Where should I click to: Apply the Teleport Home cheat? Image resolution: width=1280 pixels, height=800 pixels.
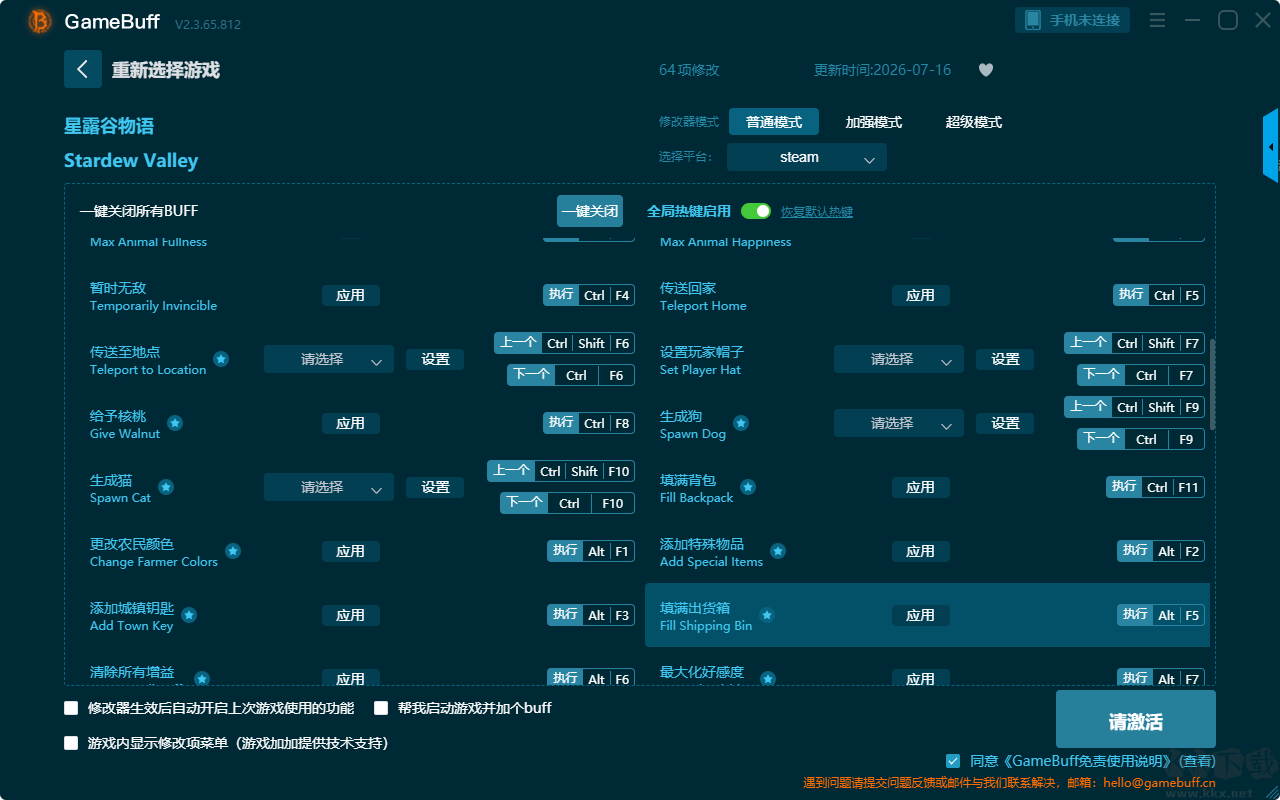pyautogui.click(x=921, y=295)
